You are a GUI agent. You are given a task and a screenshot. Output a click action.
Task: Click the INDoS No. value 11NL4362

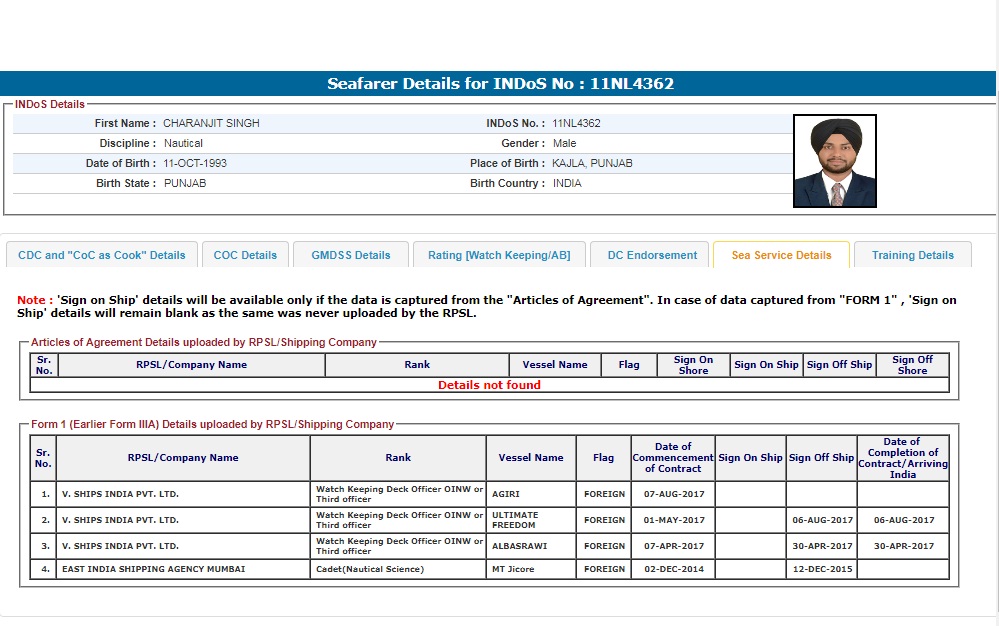click(x=576, y=123)
